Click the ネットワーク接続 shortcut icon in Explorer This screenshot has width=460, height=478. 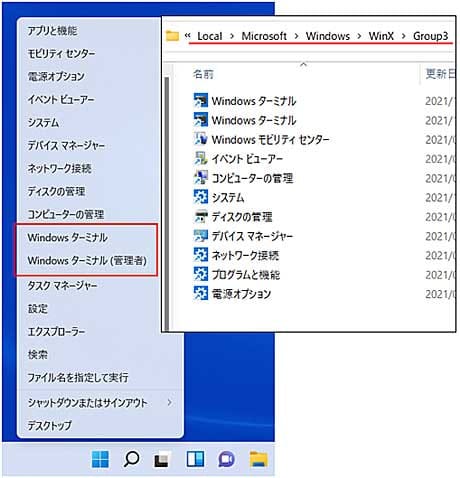click(201, 255)
